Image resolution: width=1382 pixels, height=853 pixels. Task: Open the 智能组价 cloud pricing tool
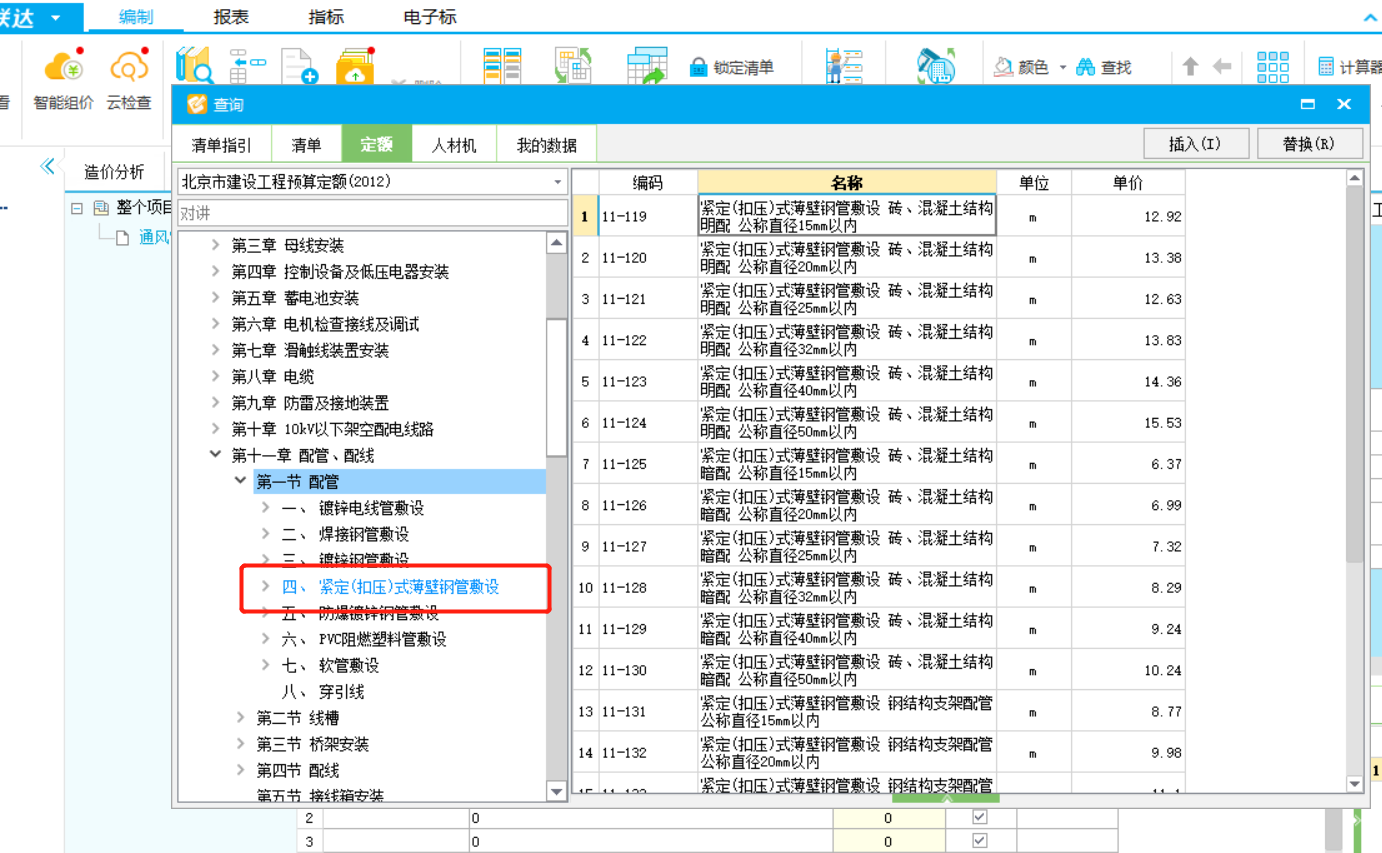(x=64, y=80)
